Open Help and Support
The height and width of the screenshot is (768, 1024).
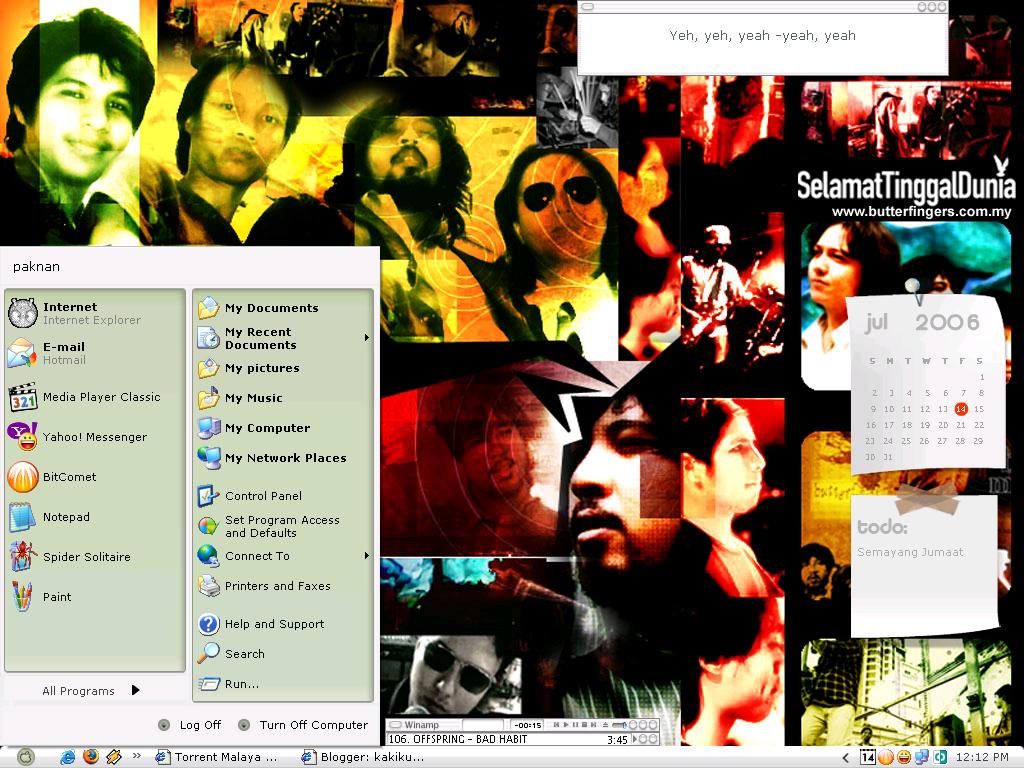[283, 624]
